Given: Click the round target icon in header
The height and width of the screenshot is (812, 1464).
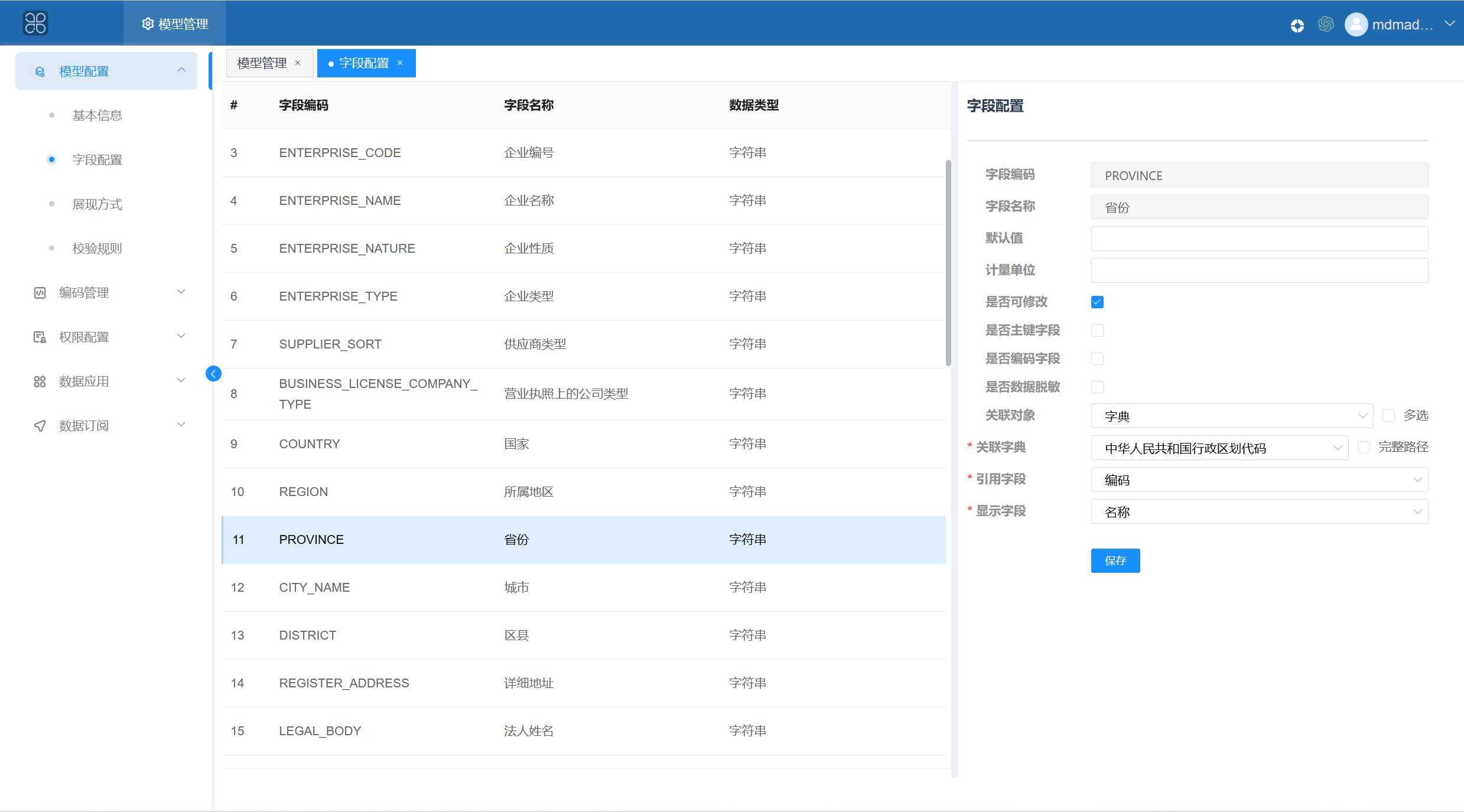Looking at the screenshot, I should [x=1297, y=25].
